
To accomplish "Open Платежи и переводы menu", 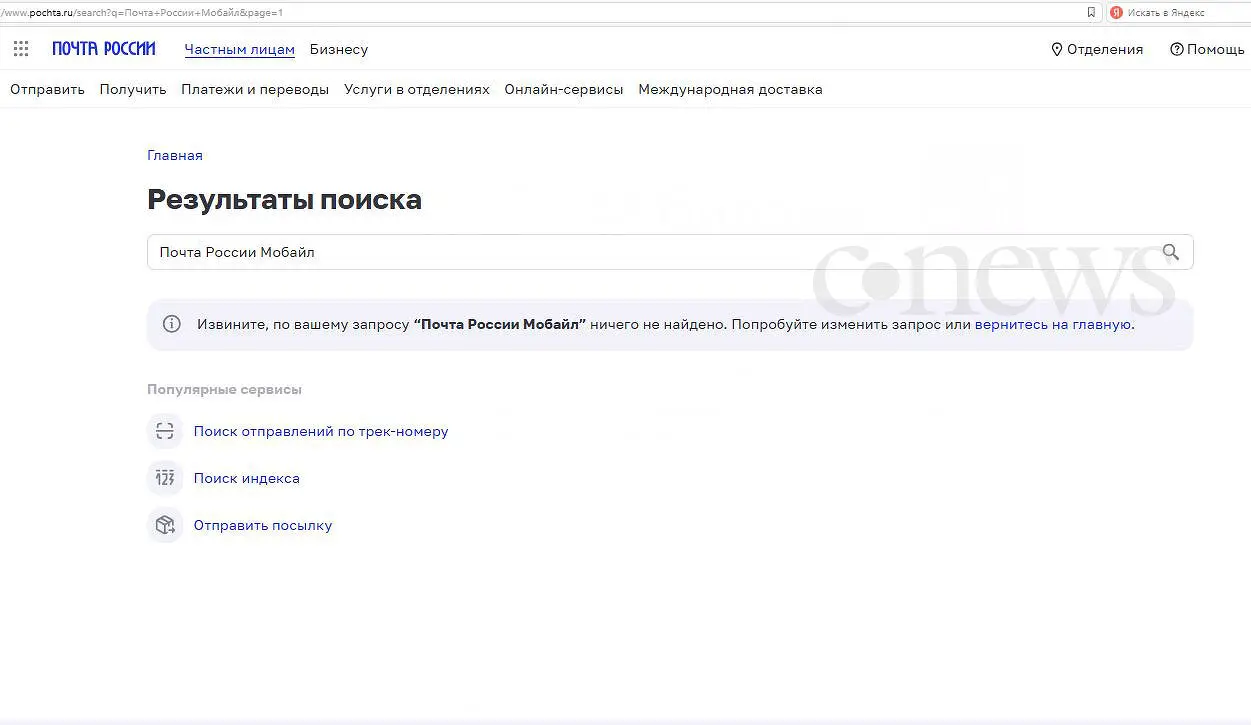I will click(255, 89).
